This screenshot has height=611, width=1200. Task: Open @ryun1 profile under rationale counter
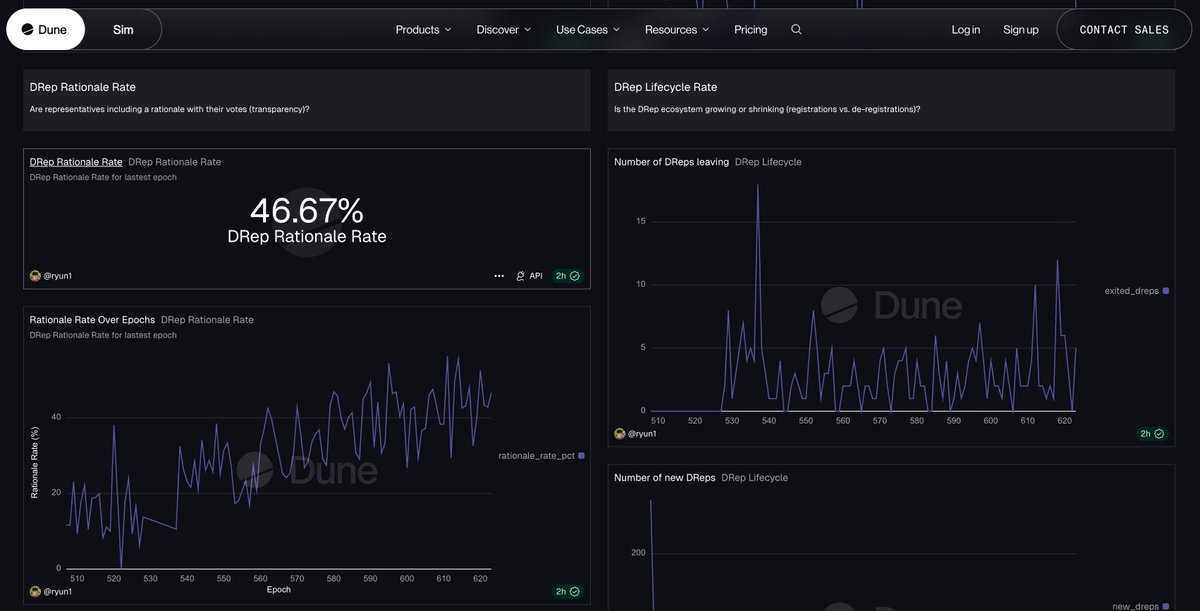[57, 276]
